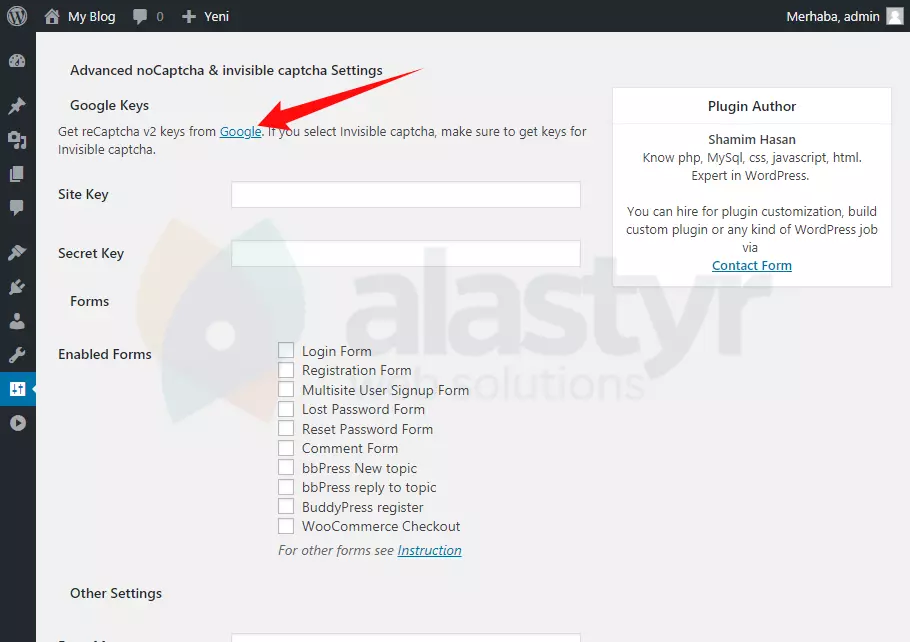Open the Pages icon in the sidebar

click(x=17, y=173)
